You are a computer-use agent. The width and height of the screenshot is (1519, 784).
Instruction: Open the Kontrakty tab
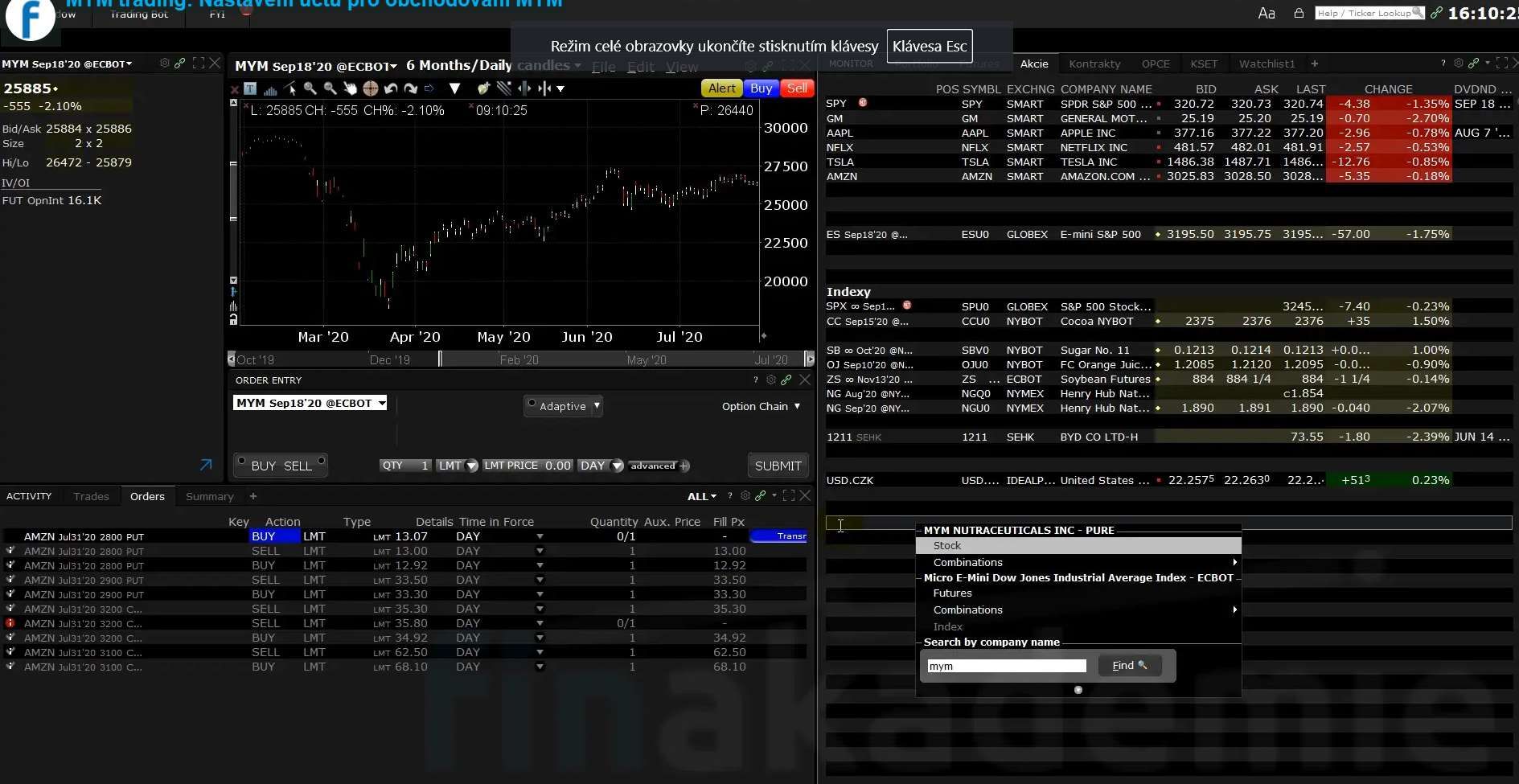click(x=1094, y=64)
